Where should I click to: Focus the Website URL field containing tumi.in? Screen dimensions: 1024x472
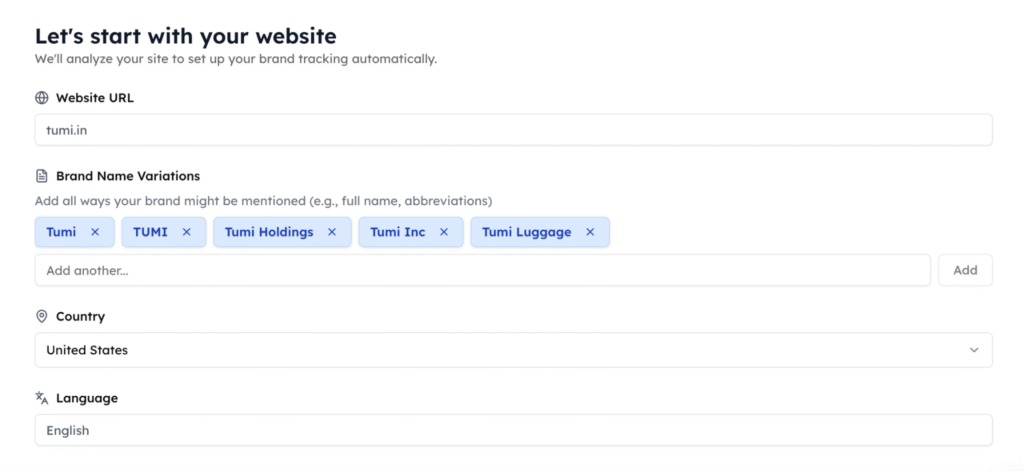[513, 130]
